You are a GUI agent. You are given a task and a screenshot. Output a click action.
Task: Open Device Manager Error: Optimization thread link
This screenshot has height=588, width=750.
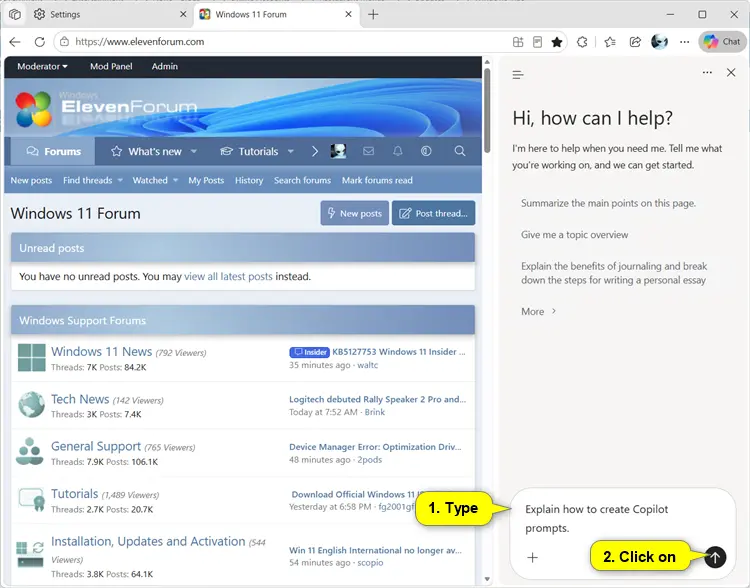375,447
